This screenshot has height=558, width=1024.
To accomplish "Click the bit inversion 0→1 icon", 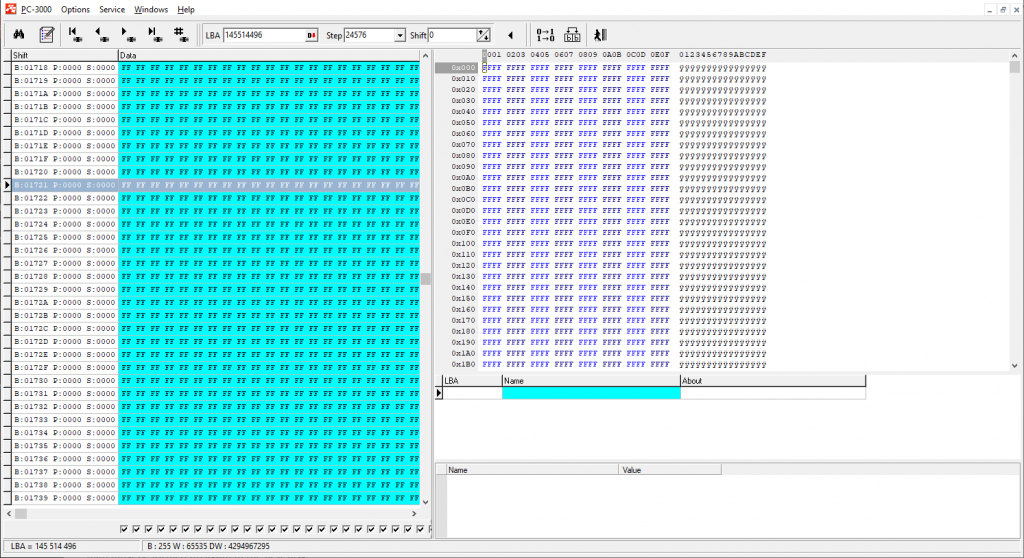I will pos(545,35).
